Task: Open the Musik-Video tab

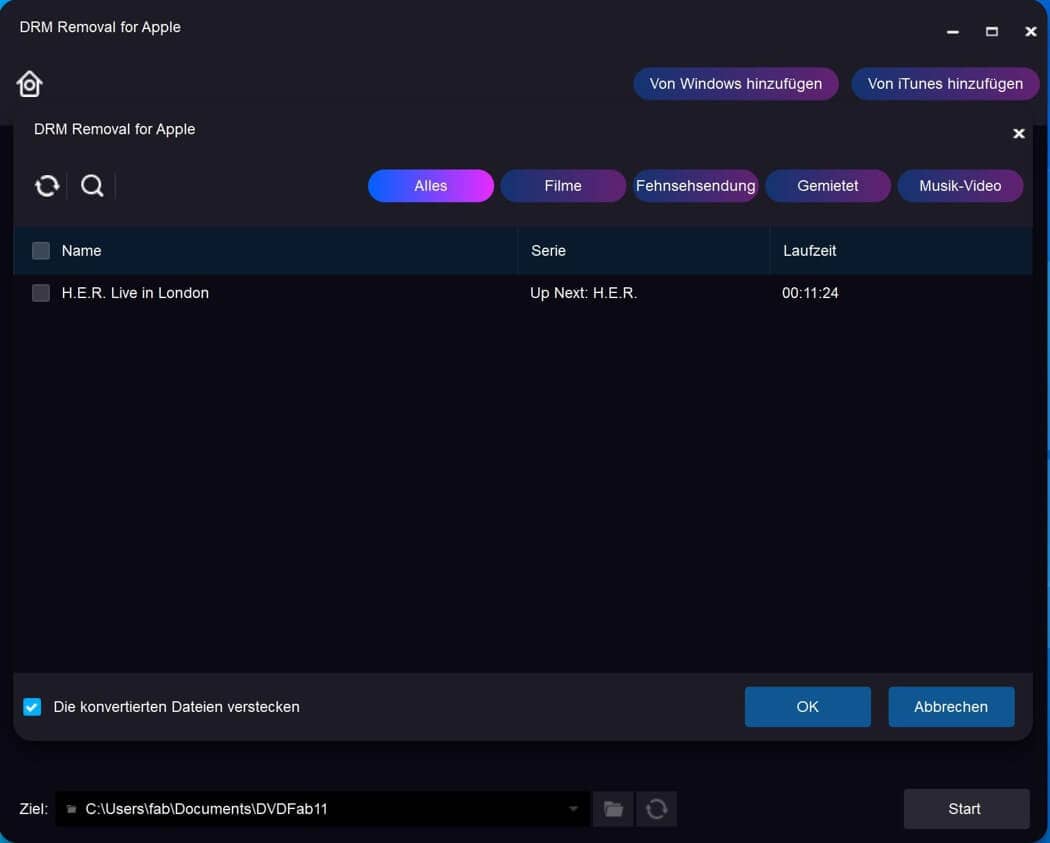Action: tap(960, 186)
